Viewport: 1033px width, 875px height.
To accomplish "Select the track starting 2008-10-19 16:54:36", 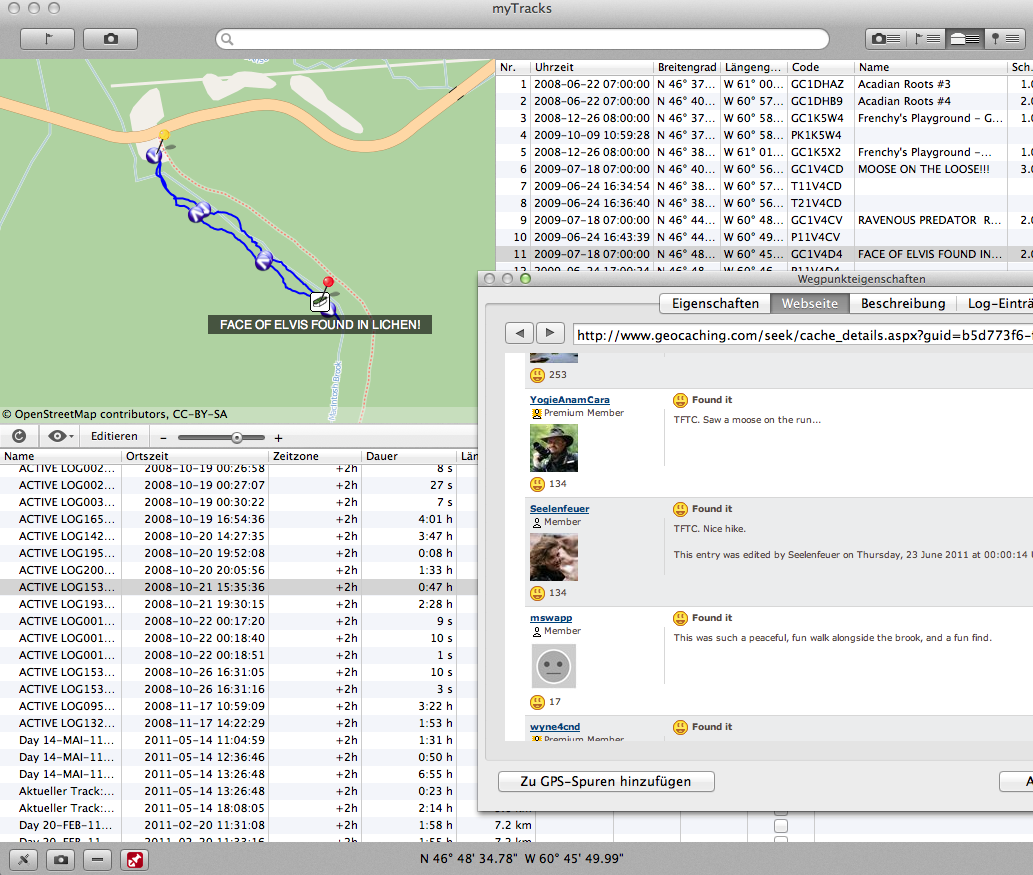I will tap(238, 519).
